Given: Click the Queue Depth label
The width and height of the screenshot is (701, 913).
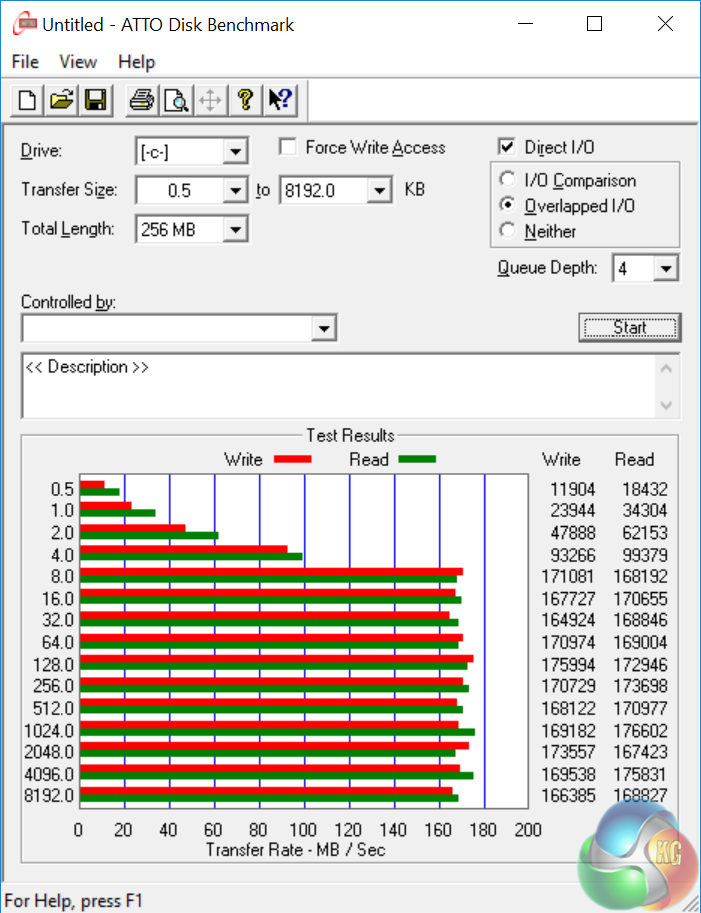Looking at the screenshot, I should point(547,268).
